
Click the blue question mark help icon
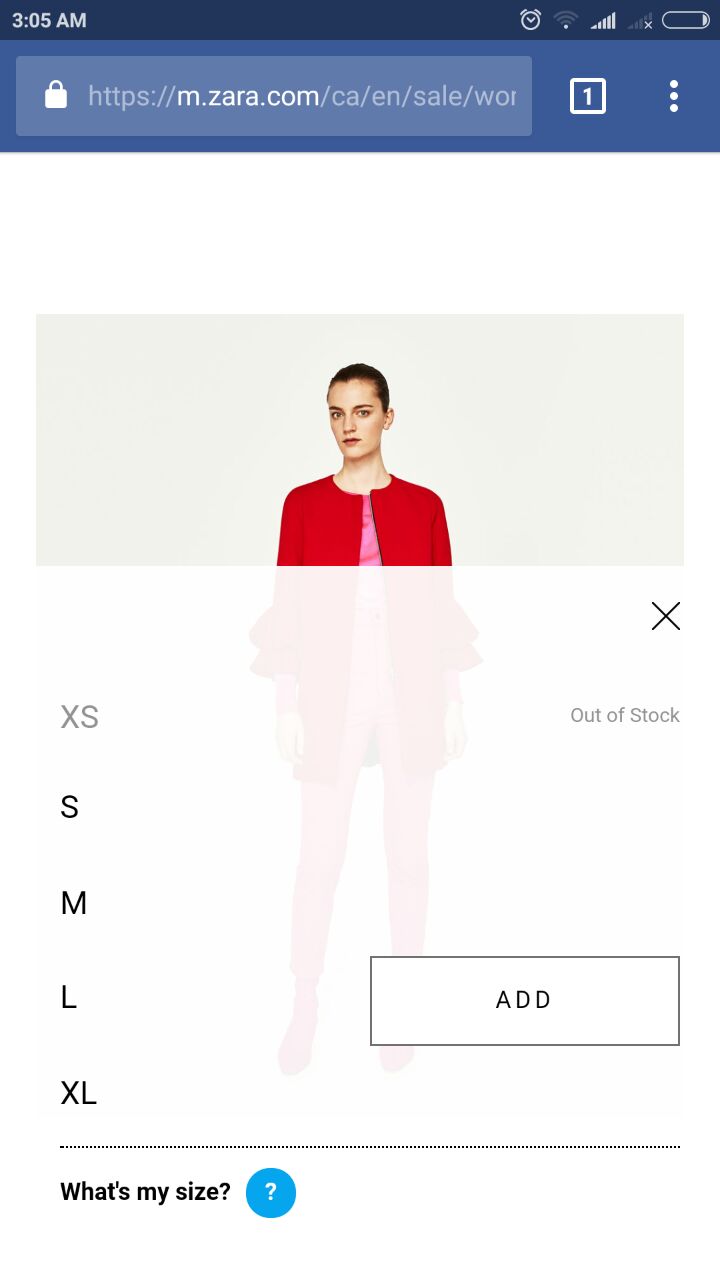click(x=271, y=1192)
